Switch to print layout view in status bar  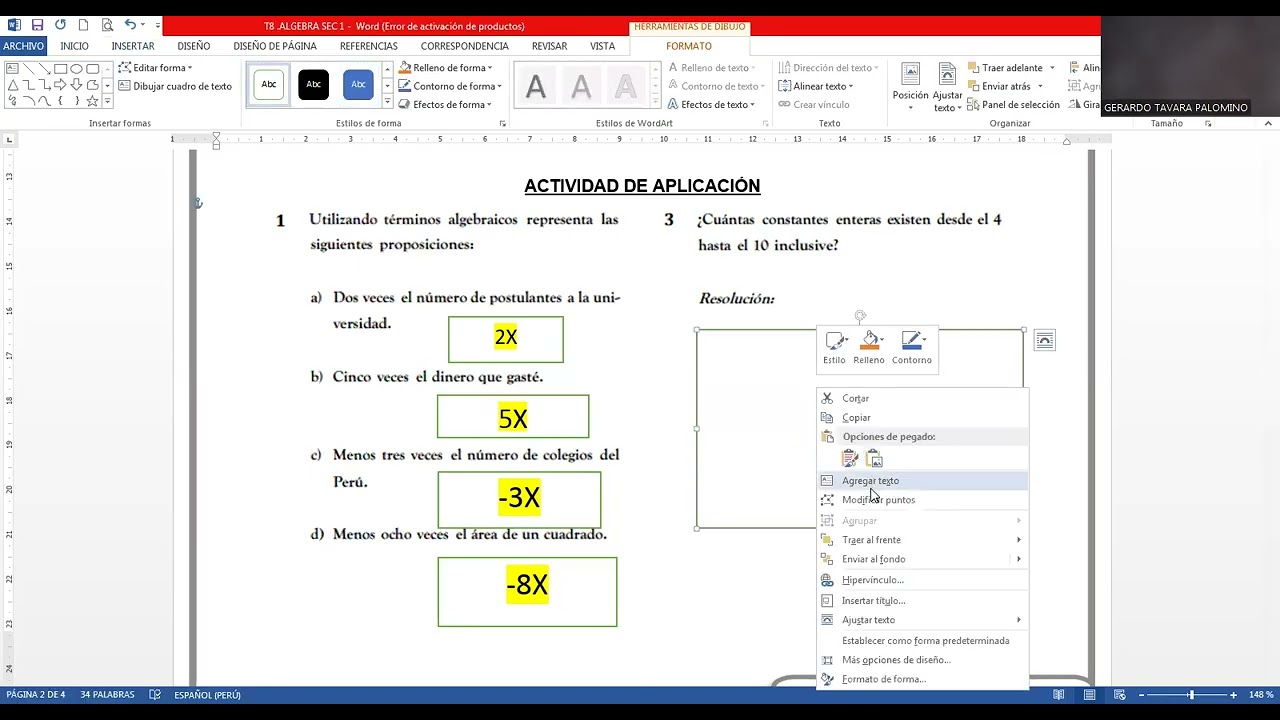[x=1090, y=694]
